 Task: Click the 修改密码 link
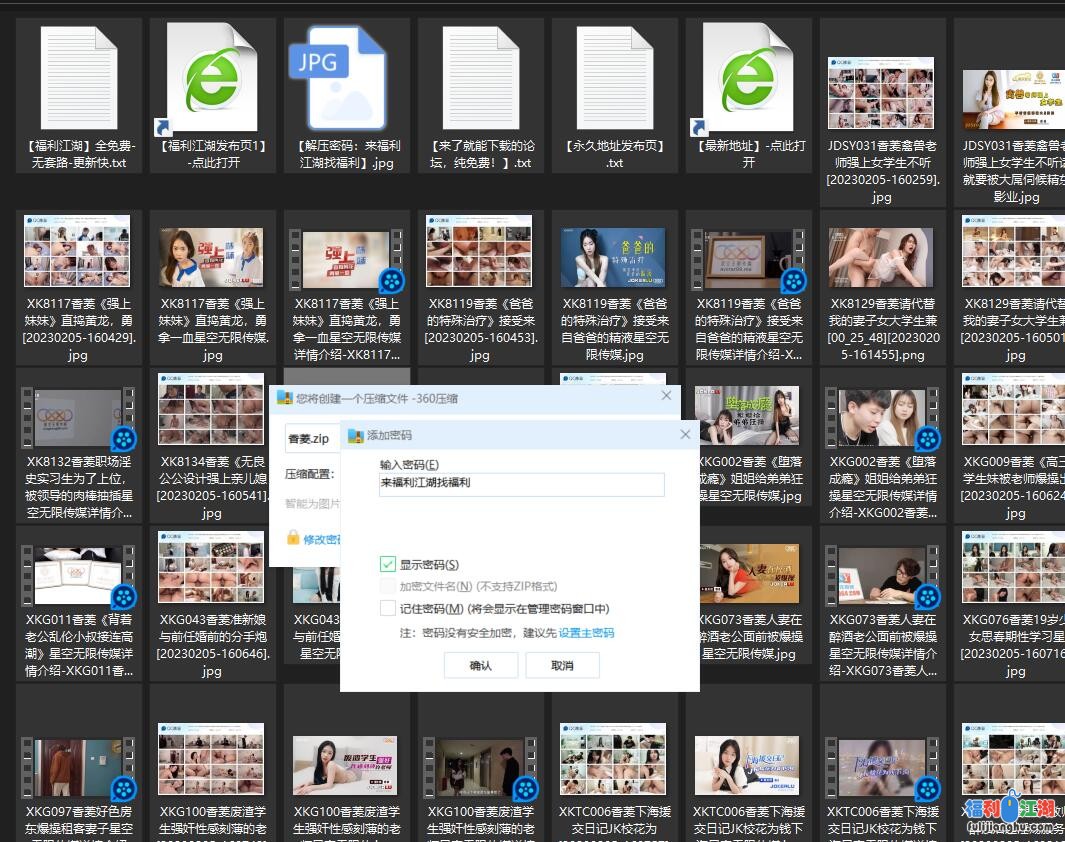coord(322,539)
